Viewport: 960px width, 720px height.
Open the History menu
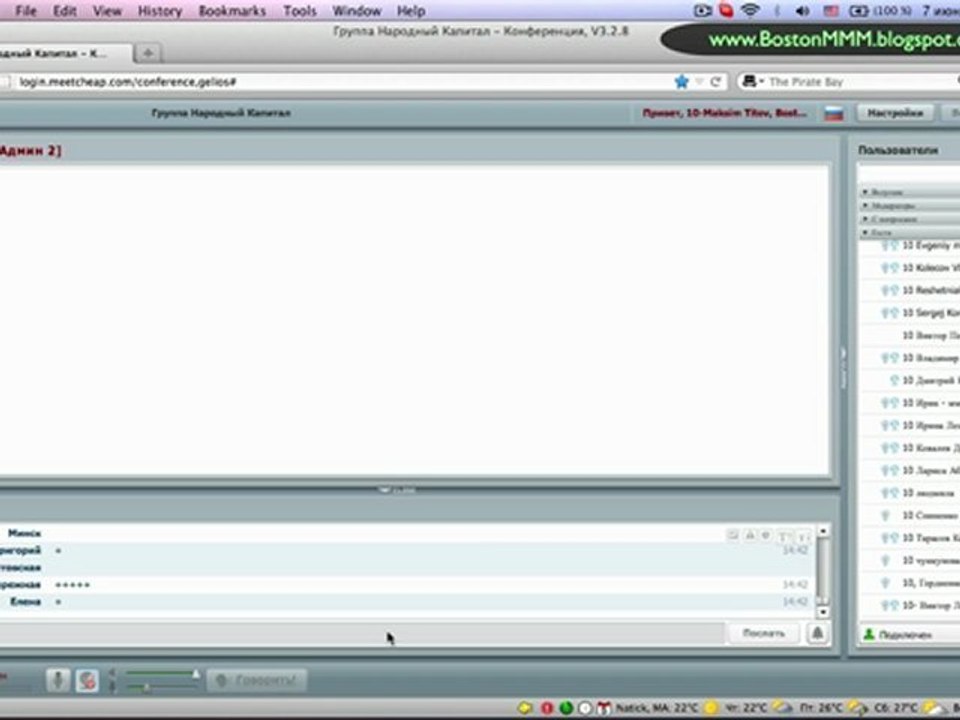pos(159,10)
